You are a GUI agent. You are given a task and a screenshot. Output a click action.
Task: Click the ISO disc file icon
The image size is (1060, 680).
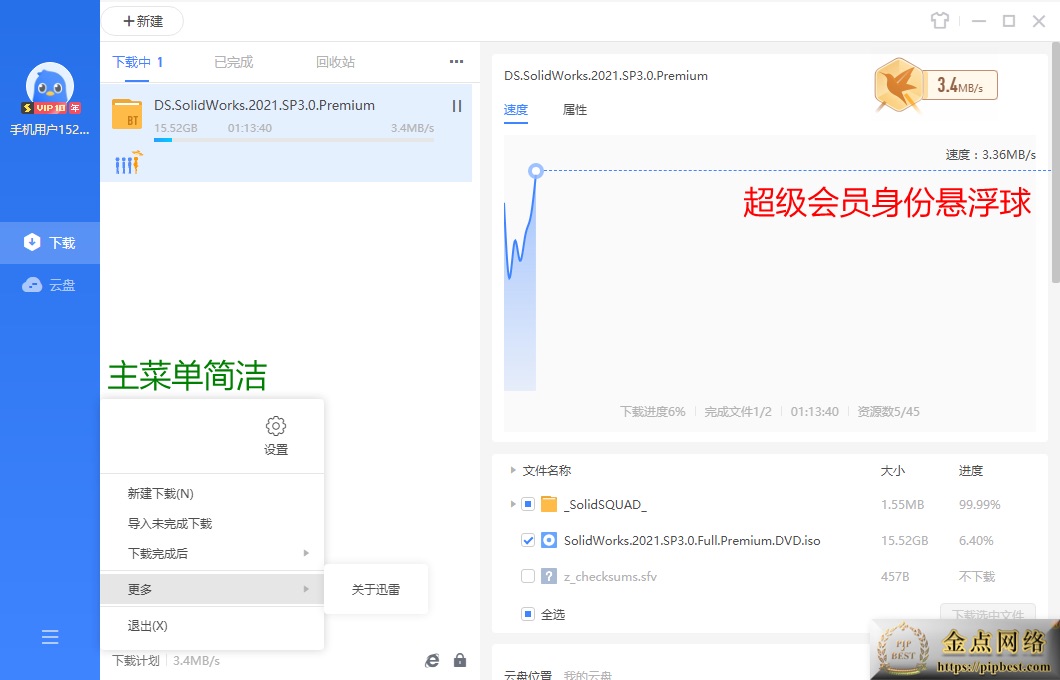pyautogui.click(x=549, y=540)
